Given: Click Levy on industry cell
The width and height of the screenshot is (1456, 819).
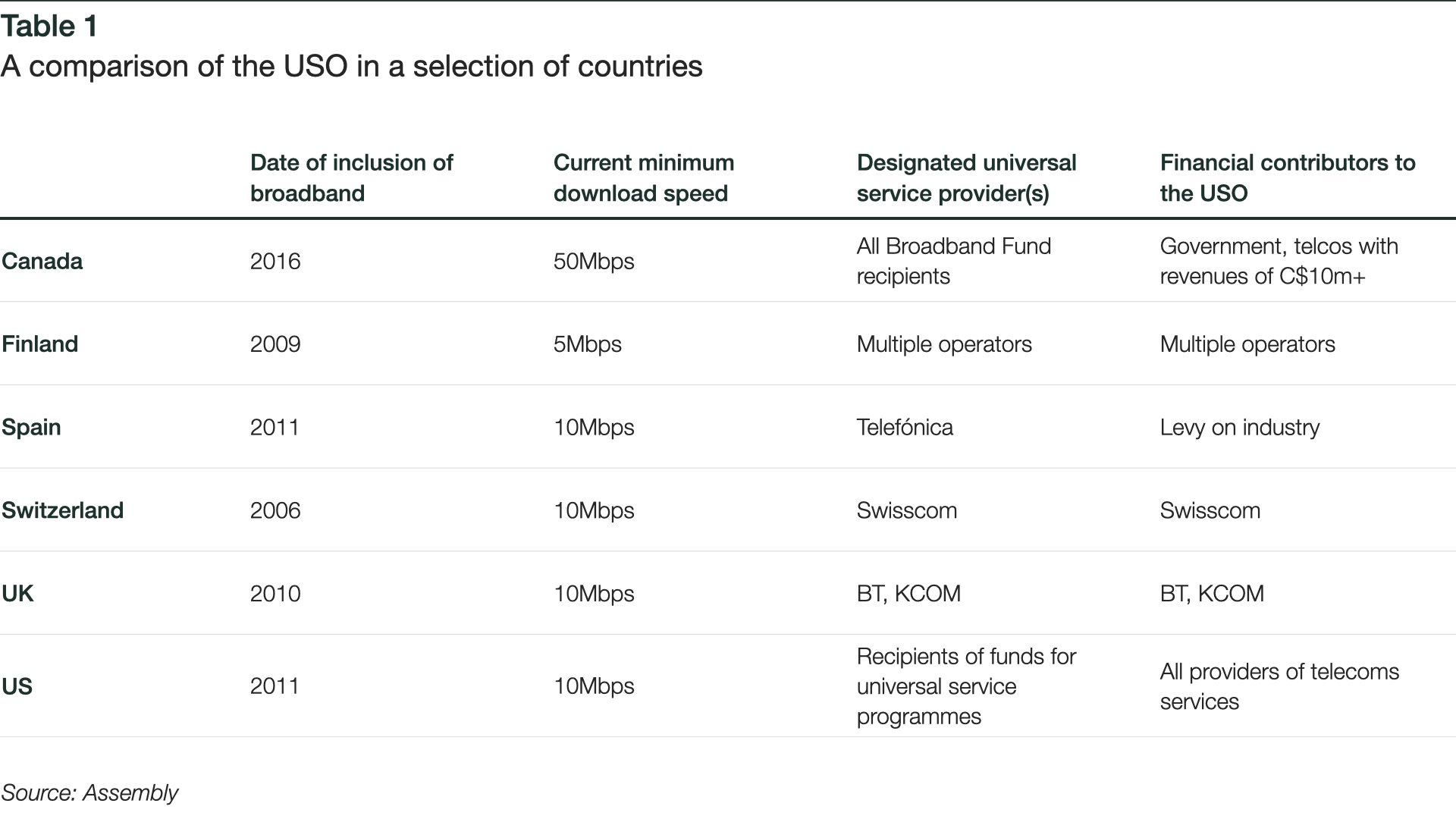Looking at the screenshot, I should tap(1240, 427).
